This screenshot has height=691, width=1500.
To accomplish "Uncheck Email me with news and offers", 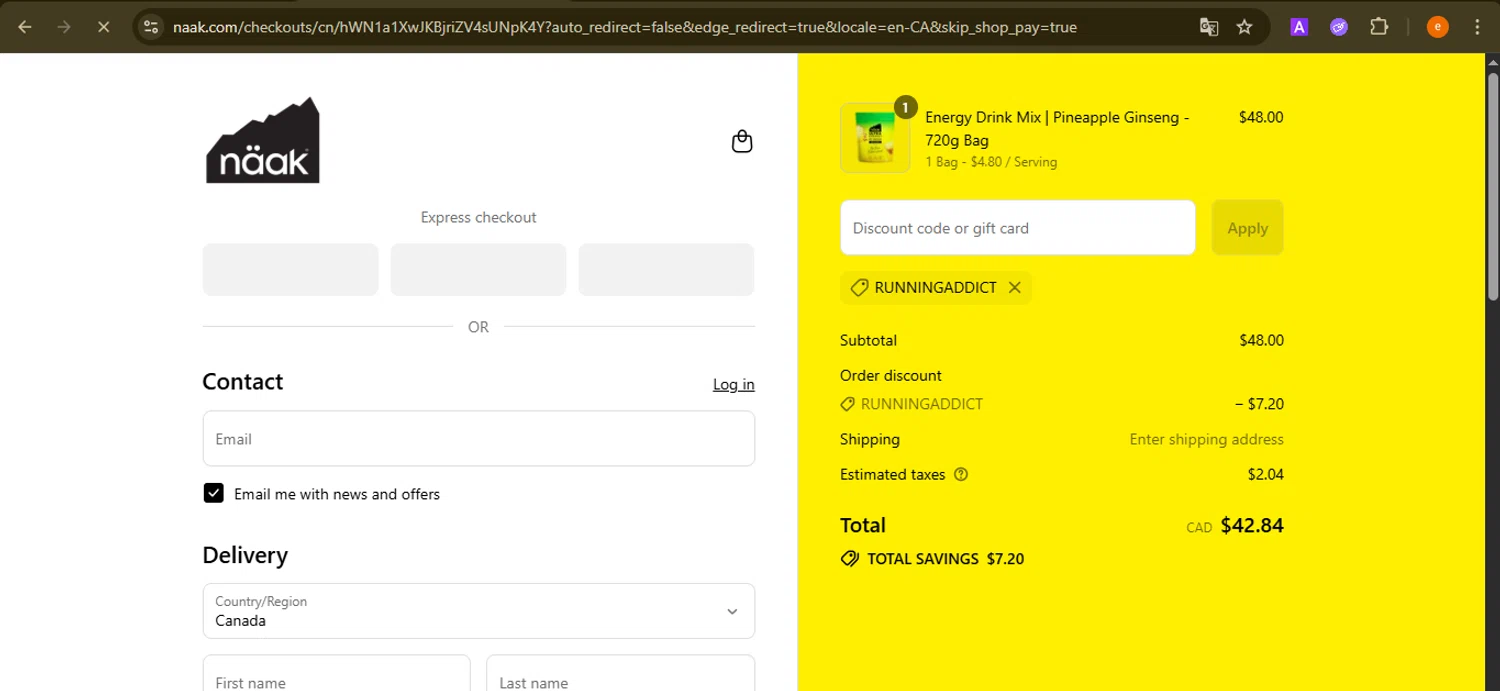I will tap(213, 493).
